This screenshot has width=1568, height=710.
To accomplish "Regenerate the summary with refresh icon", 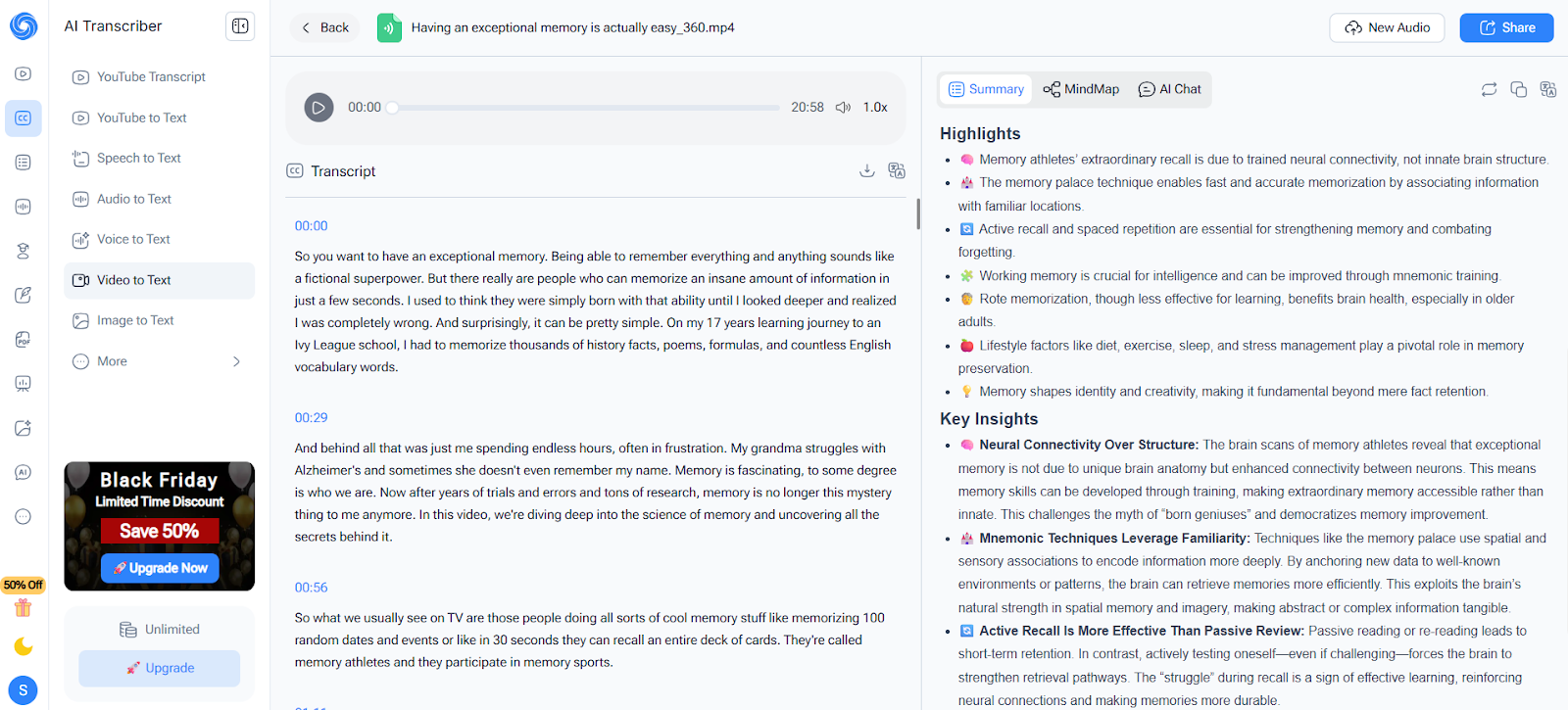I will (x=1489, y=89).
